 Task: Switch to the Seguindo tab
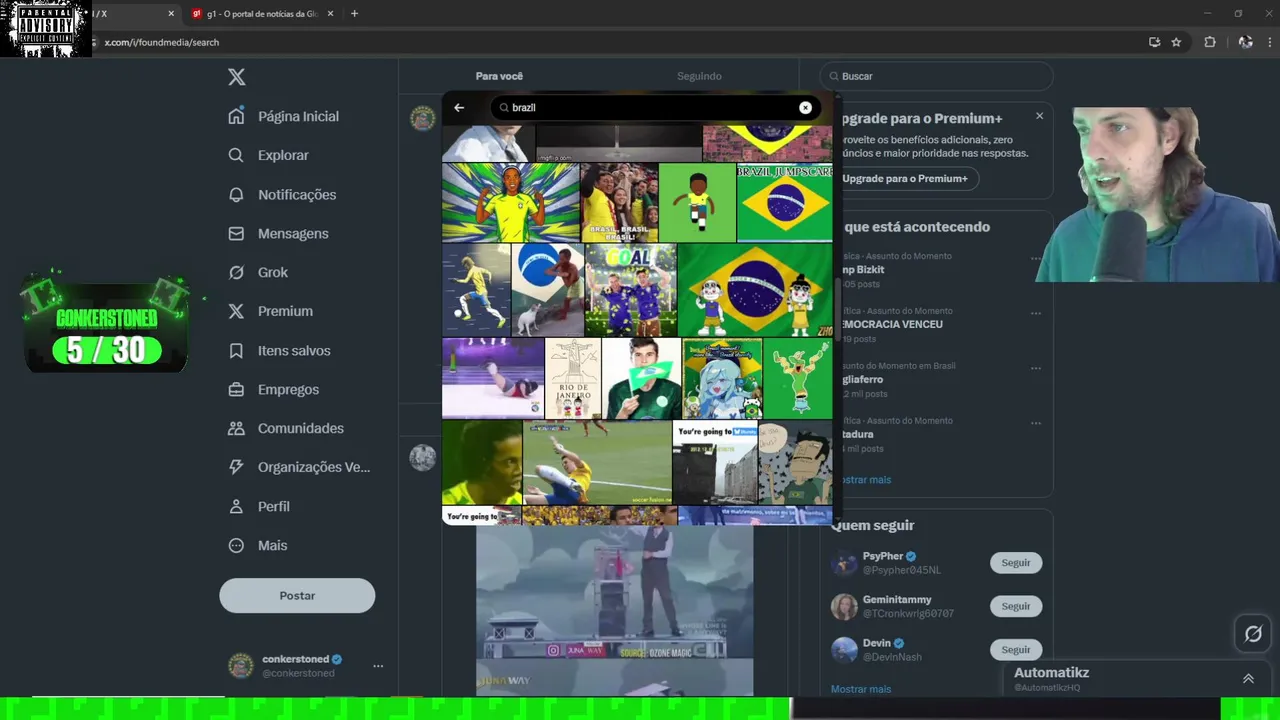coord(699,76)
